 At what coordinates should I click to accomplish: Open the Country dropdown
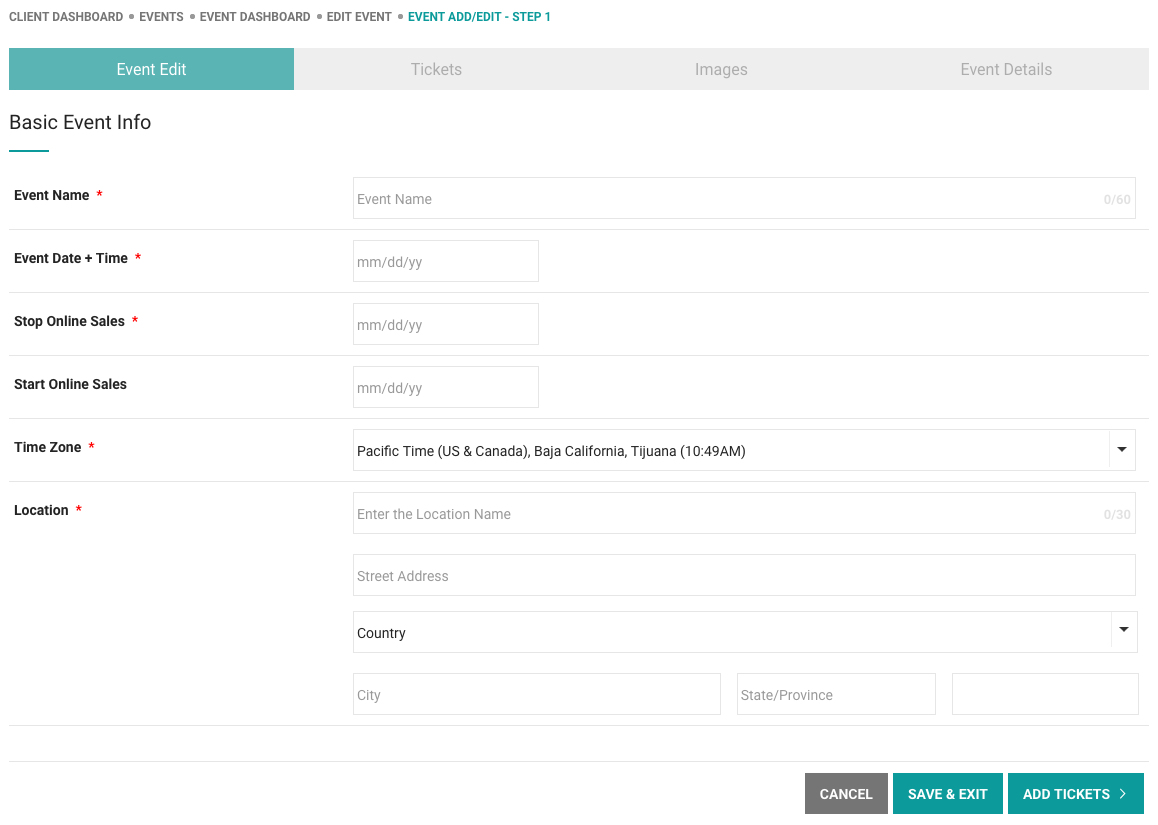click(744, 631)
